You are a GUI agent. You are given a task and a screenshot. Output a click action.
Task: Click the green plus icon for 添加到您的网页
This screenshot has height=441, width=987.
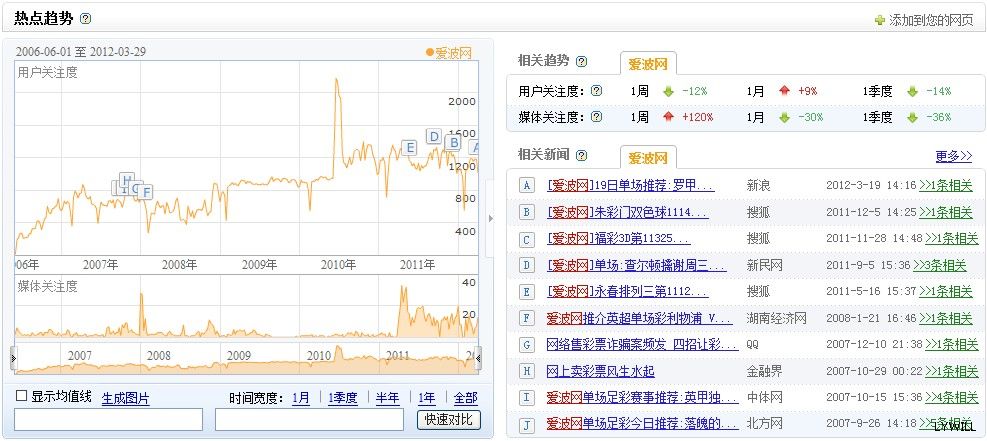(x=879, y=20)
